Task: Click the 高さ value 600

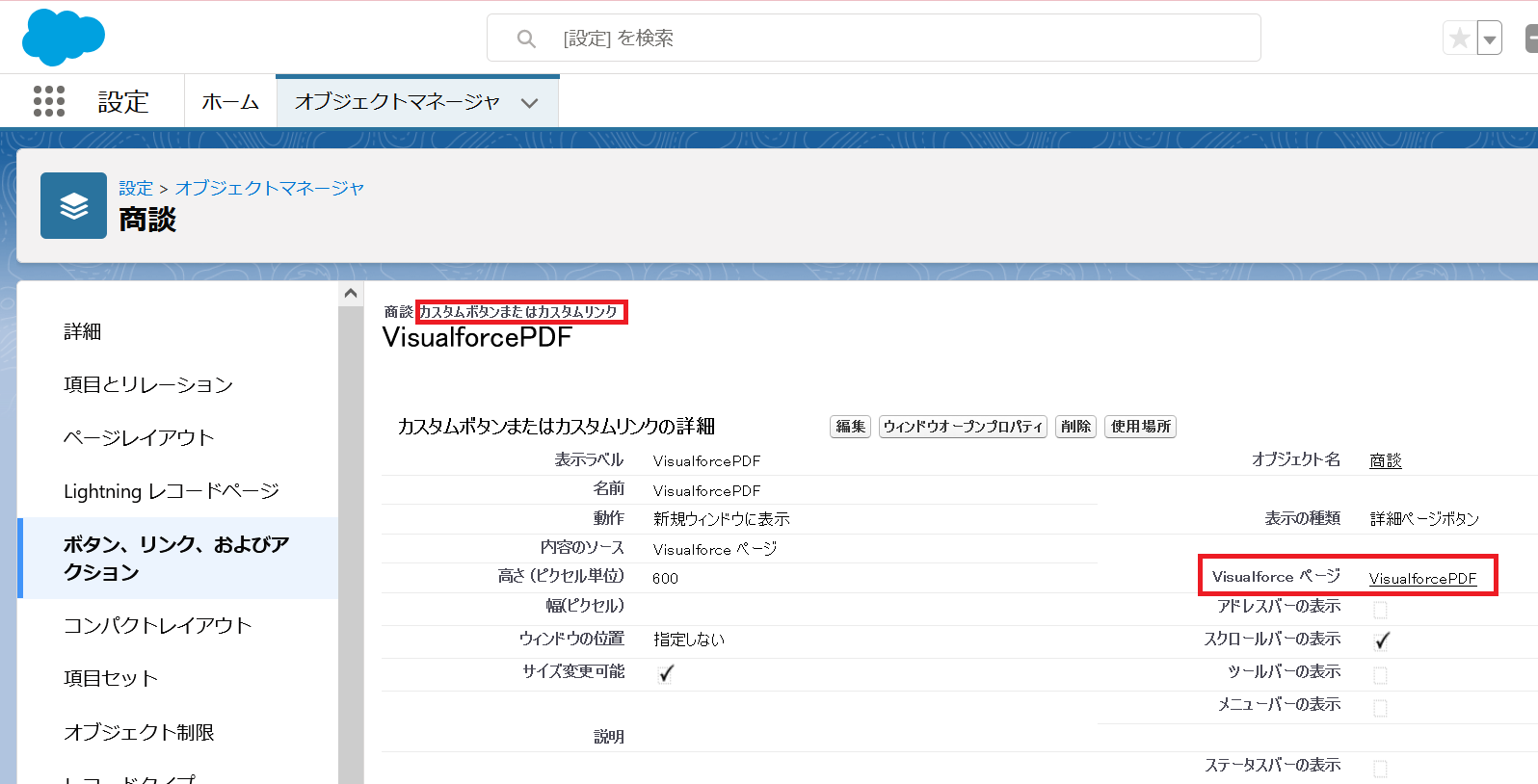Action: [x=666, y=579]
